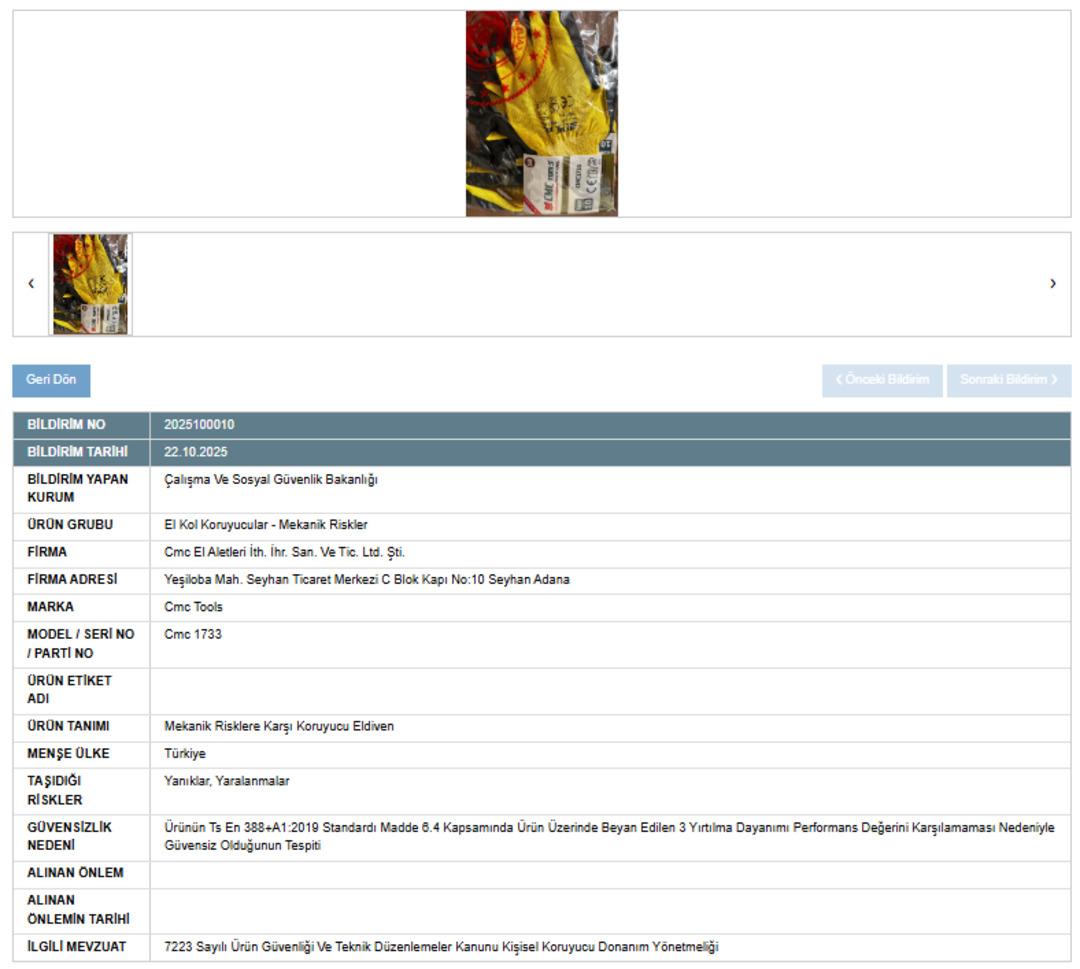
Task: Click the model value Cmc 1733
Action: pyautogui.click(x=192, y=634)
